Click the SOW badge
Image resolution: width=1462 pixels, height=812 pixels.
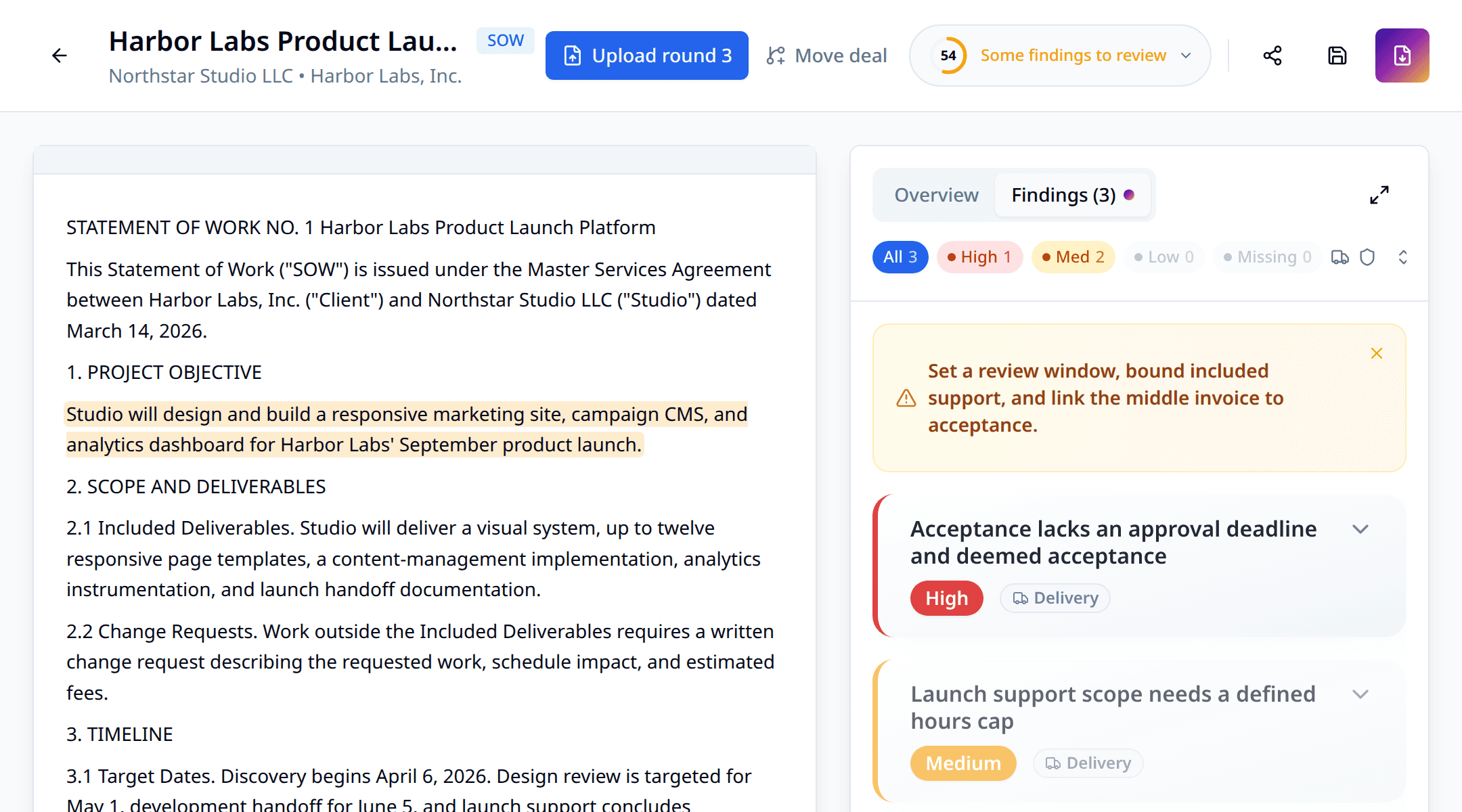coord(506,41)
